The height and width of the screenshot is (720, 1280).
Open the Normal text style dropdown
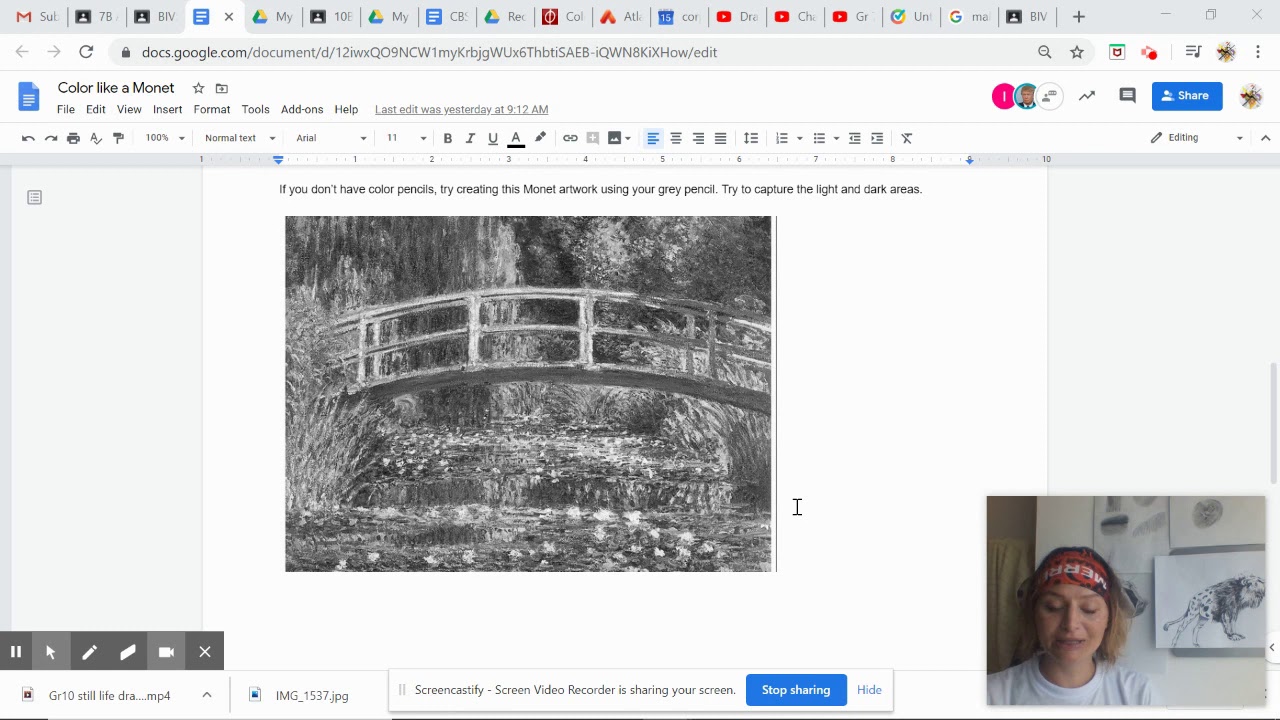(x=240, y=138)
